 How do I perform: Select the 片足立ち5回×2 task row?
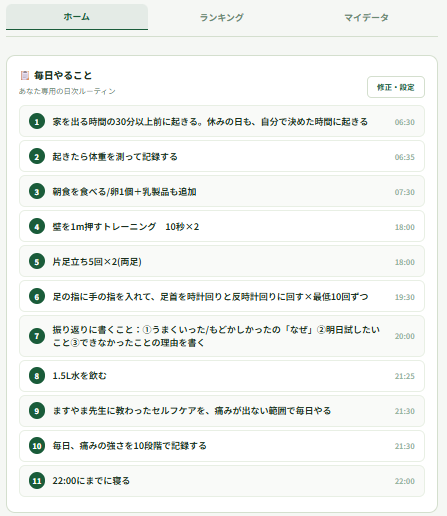tap(222, 261)
